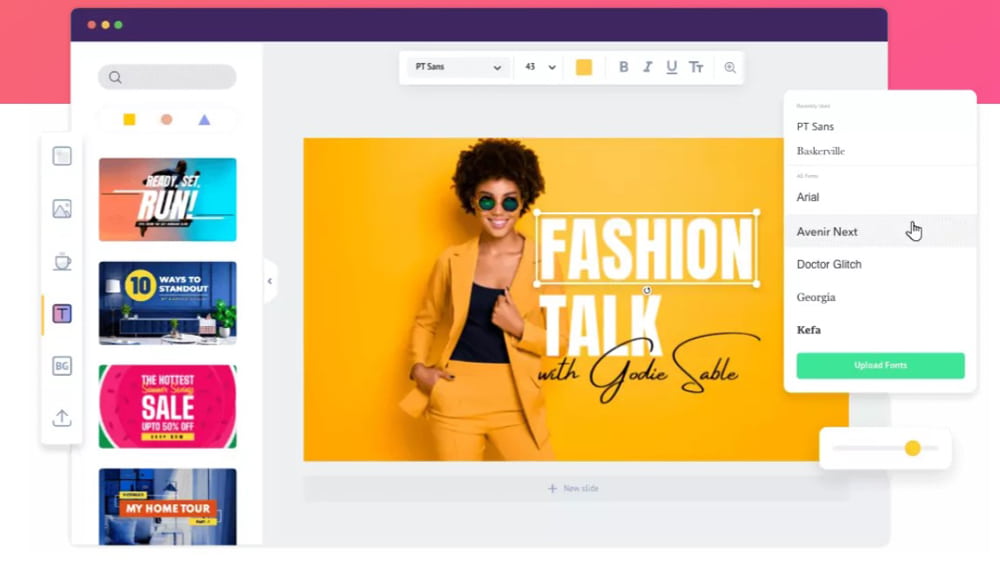Viewport: 1000px width, 563px height.
Task: Open the BG background tool icon
Action: [62, 366]
